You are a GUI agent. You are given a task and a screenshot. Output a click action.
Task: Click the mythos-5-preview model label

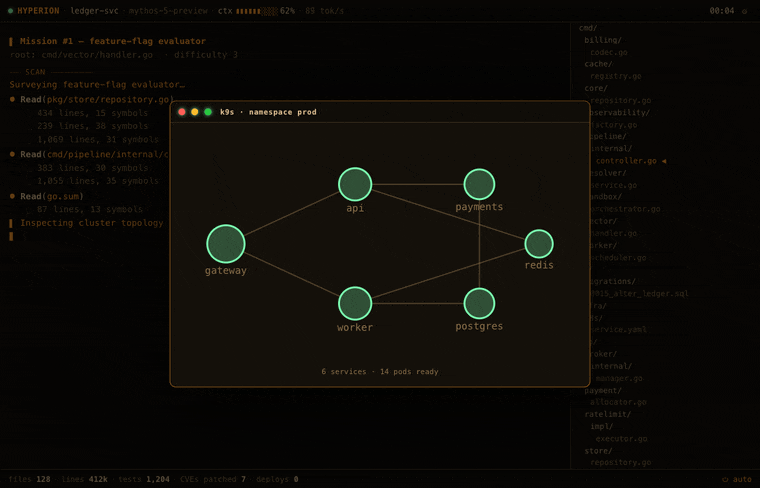point(168,11)
